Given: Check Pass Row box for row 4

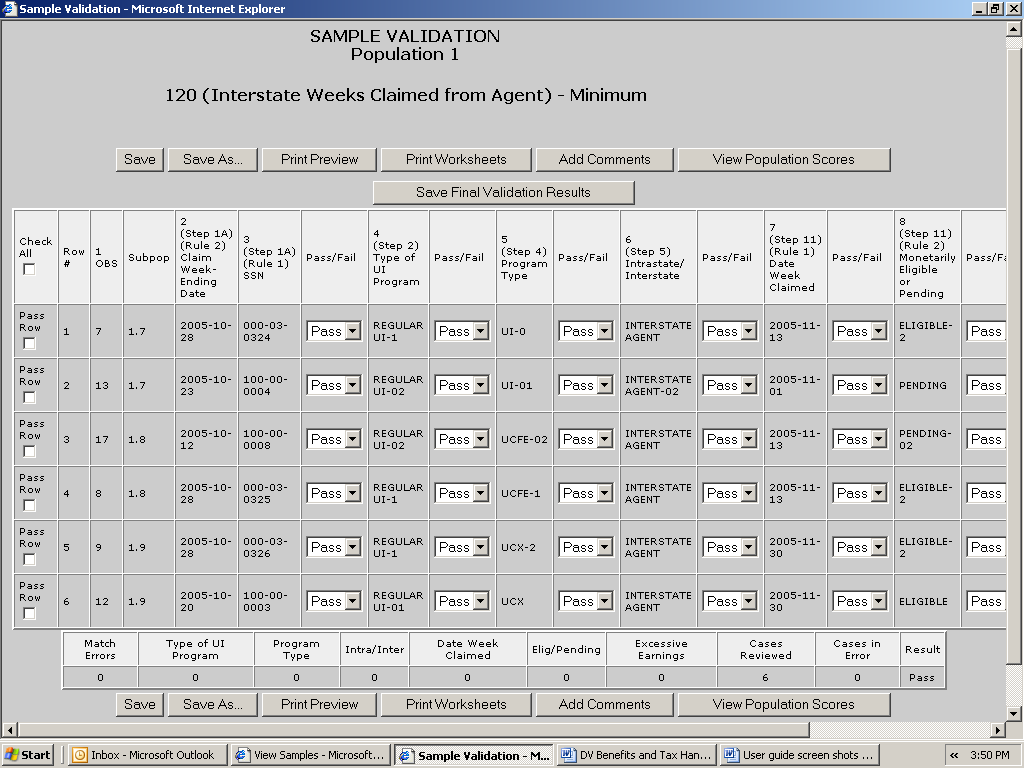Looking at the screenshot, I should [30, 506].
